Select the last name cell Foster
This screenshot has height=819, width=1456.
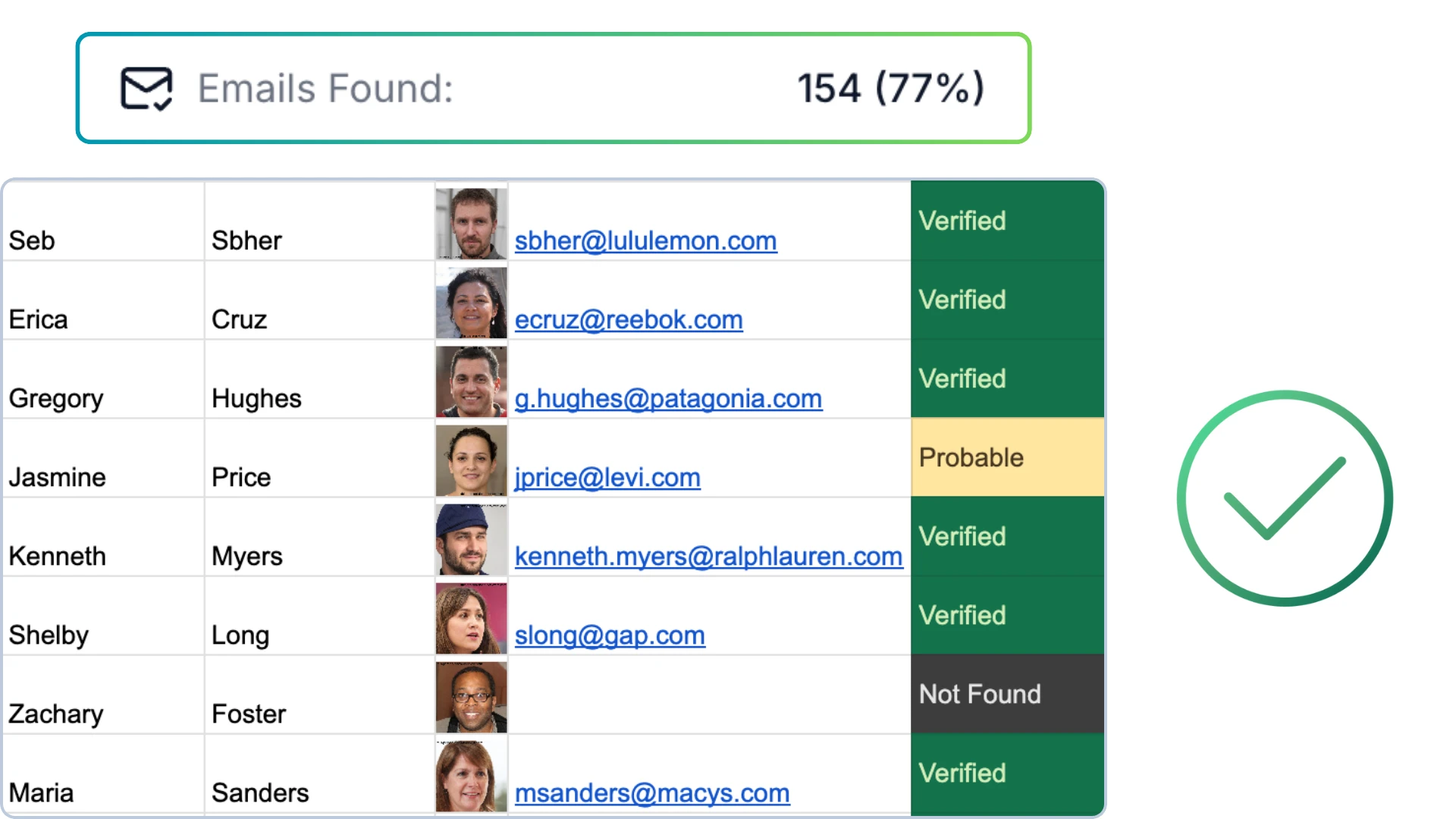point(319,694)
